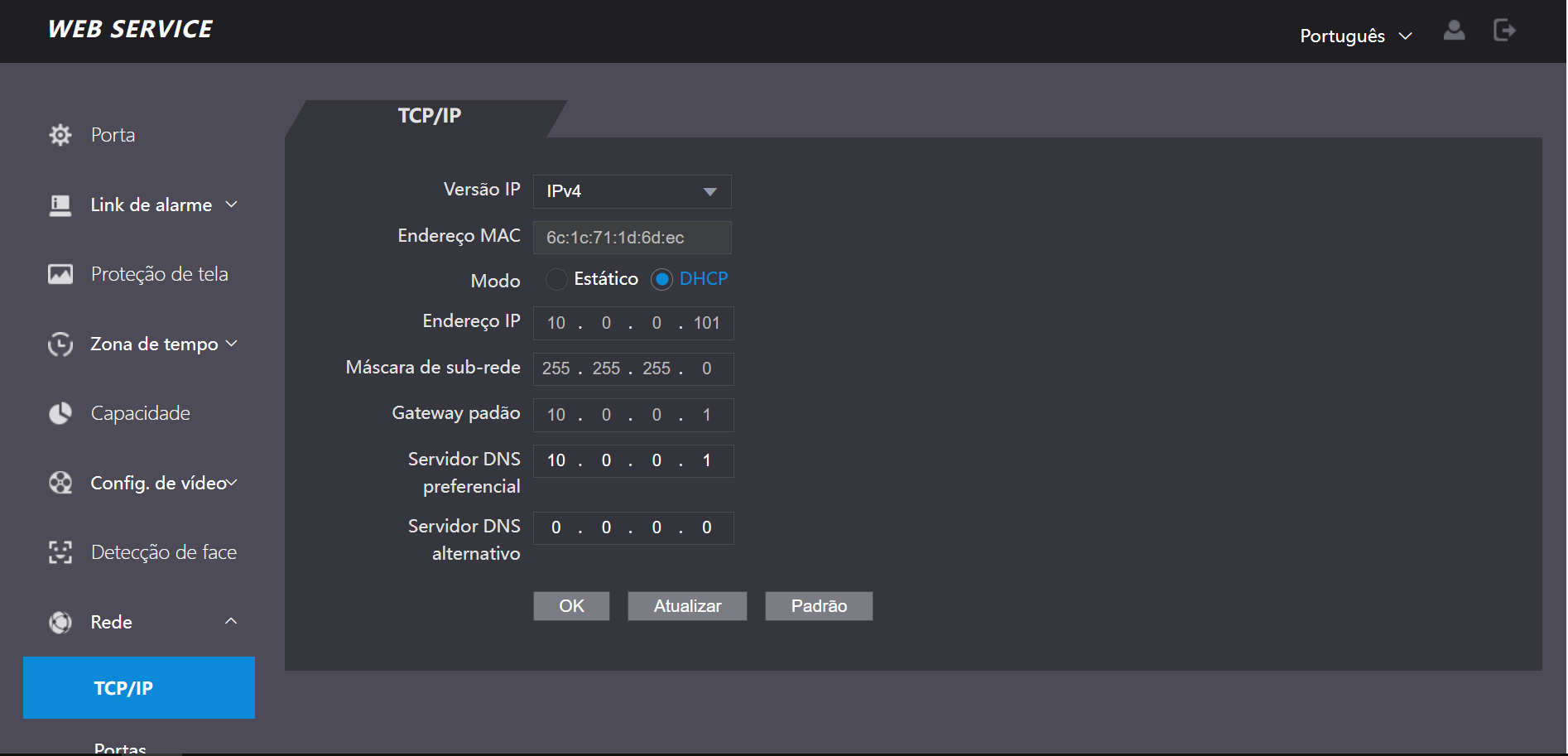Screen dimensions: 1568x756
Task: Click the Padrão button
Action: pyautogui.click(x=819, y=606)
